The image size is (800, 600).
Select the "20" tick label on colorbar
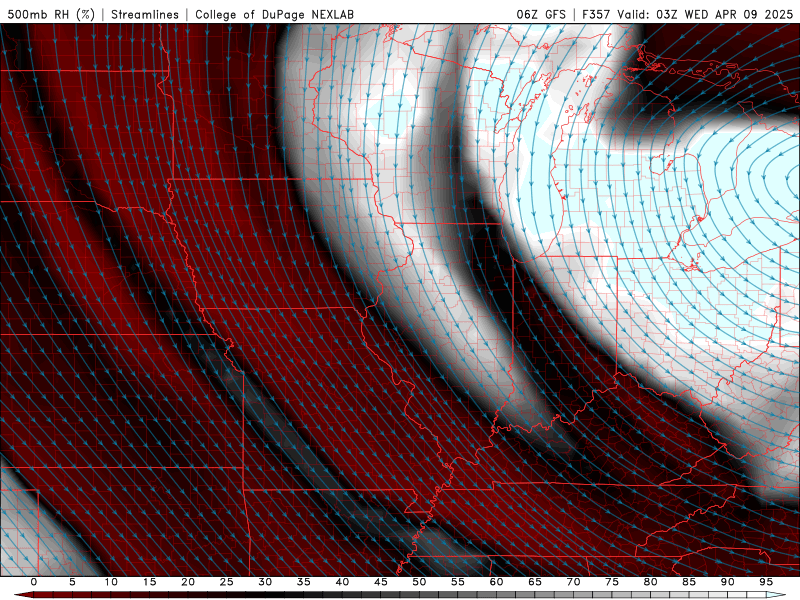tap(188, 582)
